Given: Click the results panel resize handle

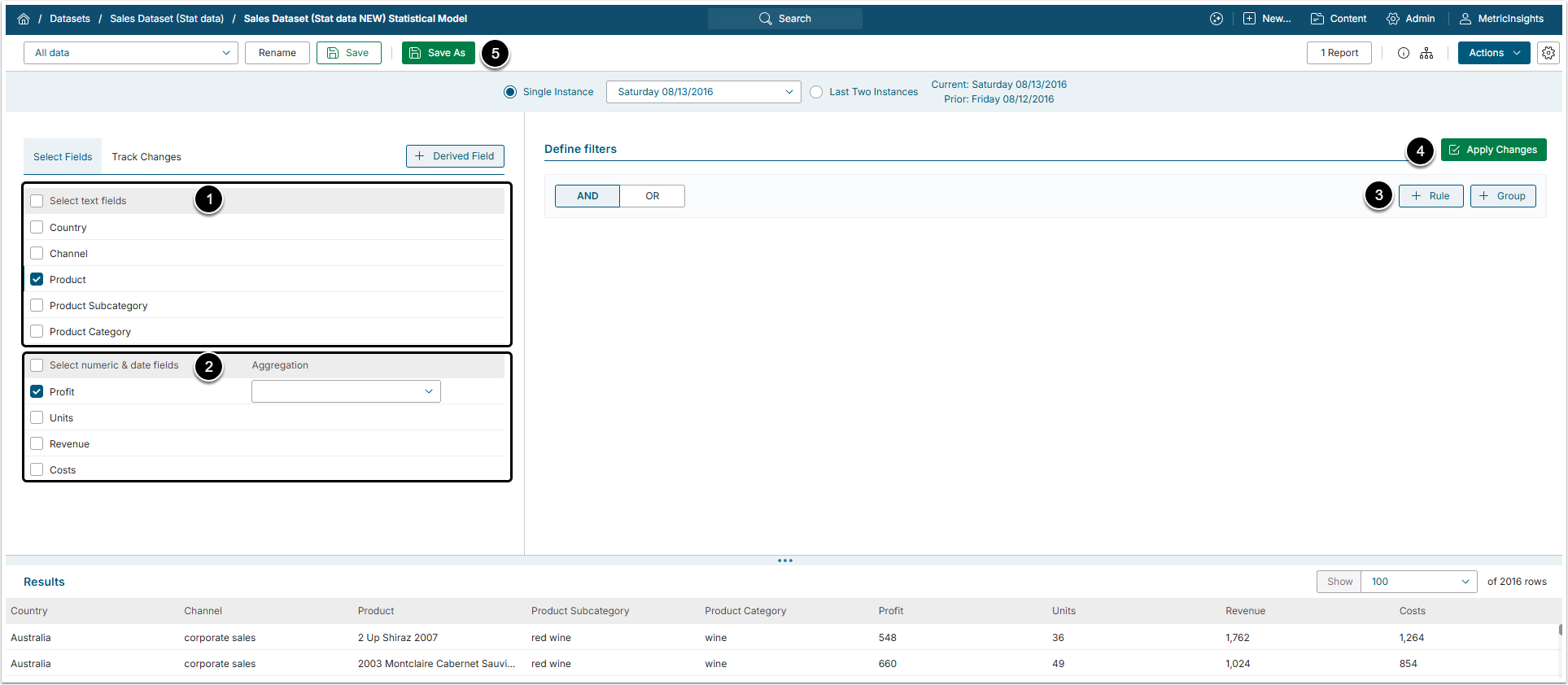Looking at the screenshot, I should click(784, 561).
